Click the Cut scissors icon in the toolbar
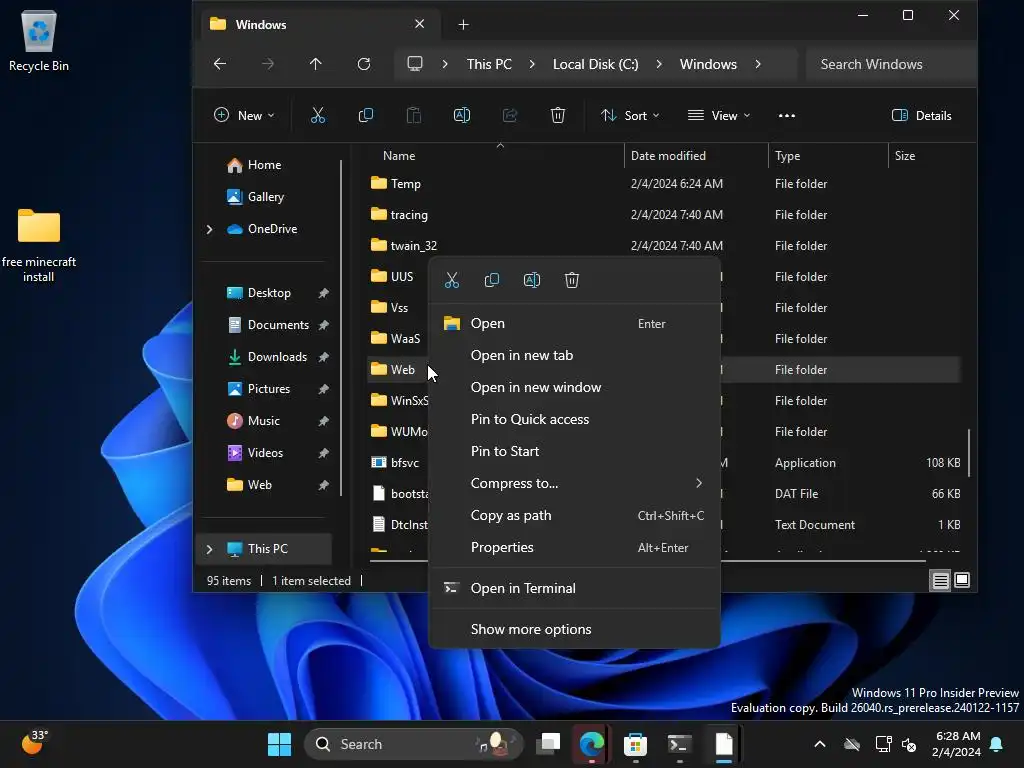 click(x=317, y=116)
